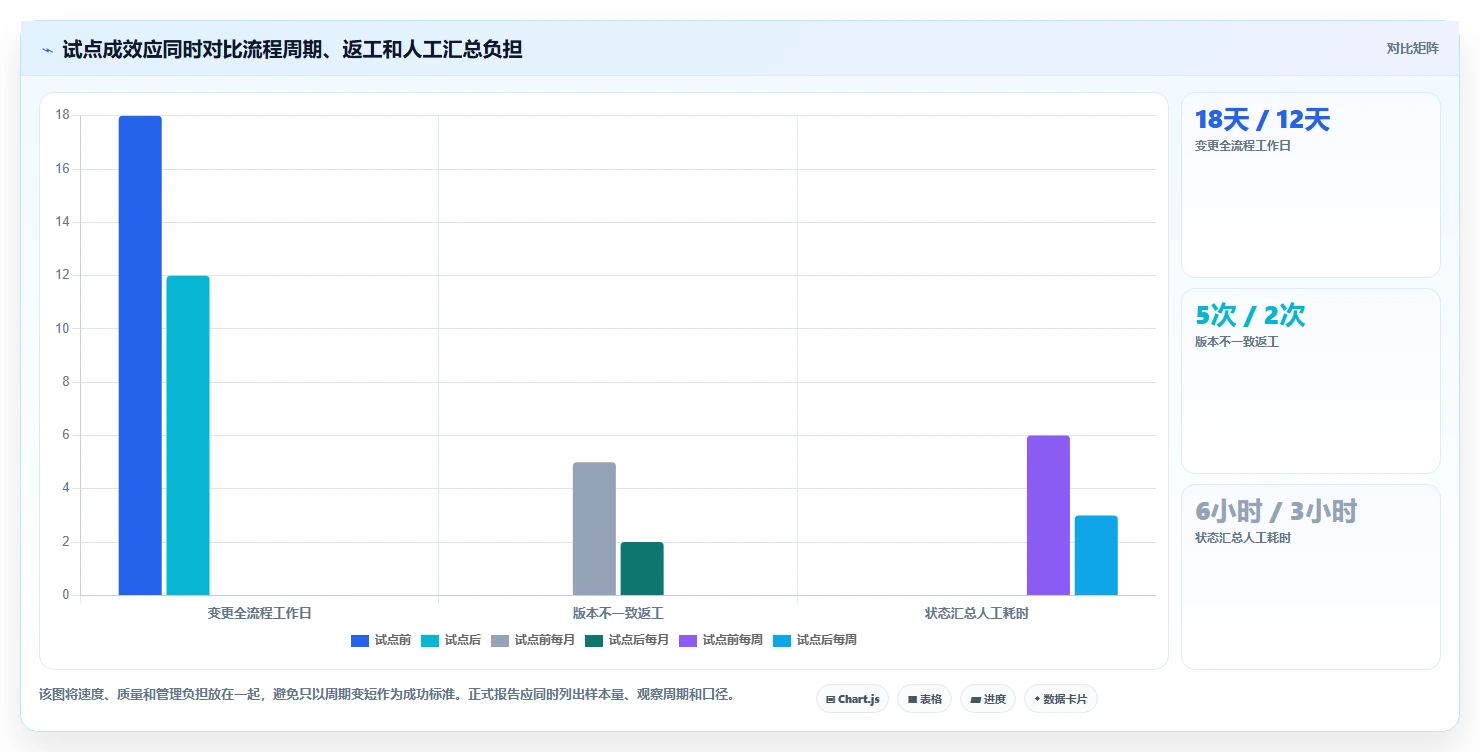
Task: Click the lightning icon beside the title
Action: click(47, 50)
